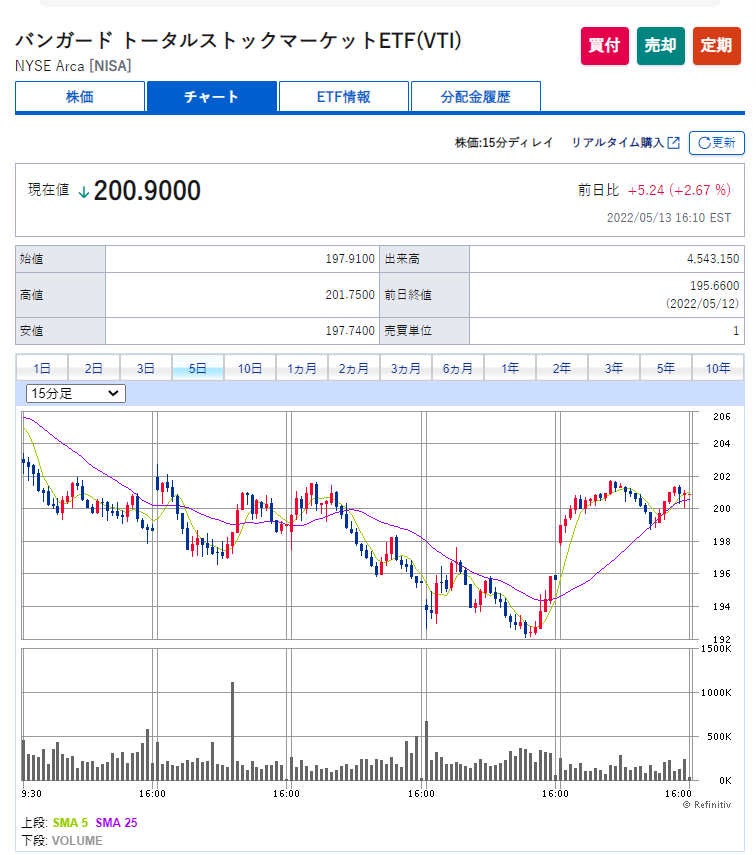The width and height of the screenshot is (756, 855).
Task: Select the 3カ月 chart period
Action: pyautogui.click(x=406, y=368)
